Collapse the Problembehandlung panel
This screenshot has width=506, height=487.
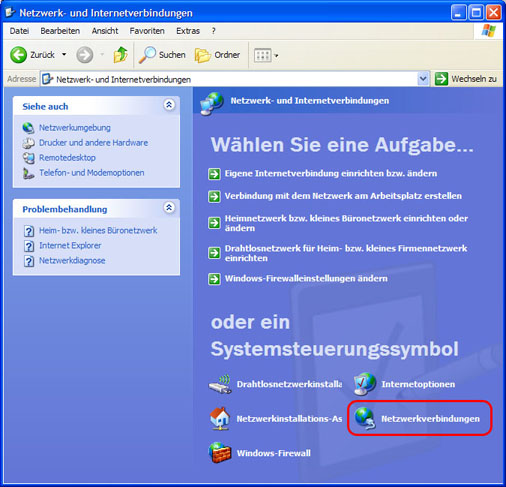169,208
